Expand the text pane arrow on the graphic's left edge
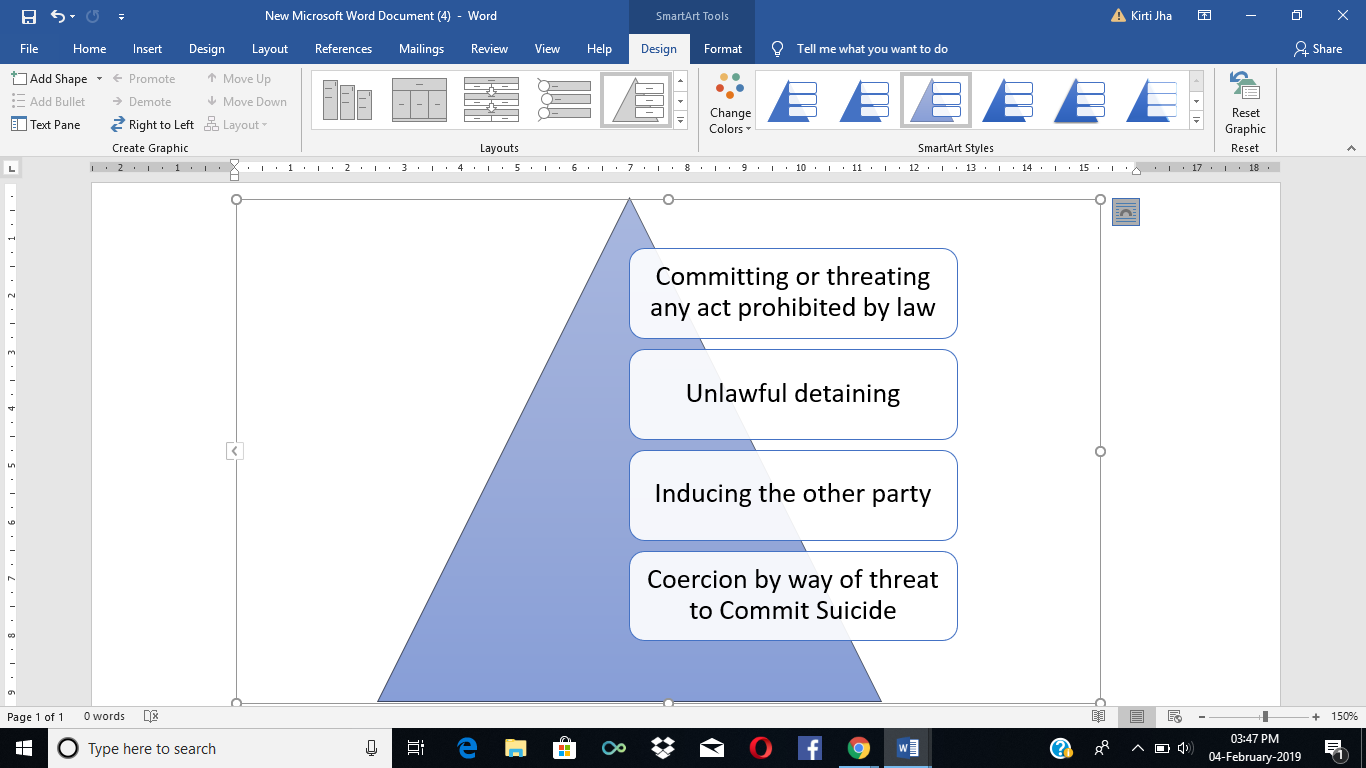The height and width of the screenshot is (768, 1366). [234, 451]
